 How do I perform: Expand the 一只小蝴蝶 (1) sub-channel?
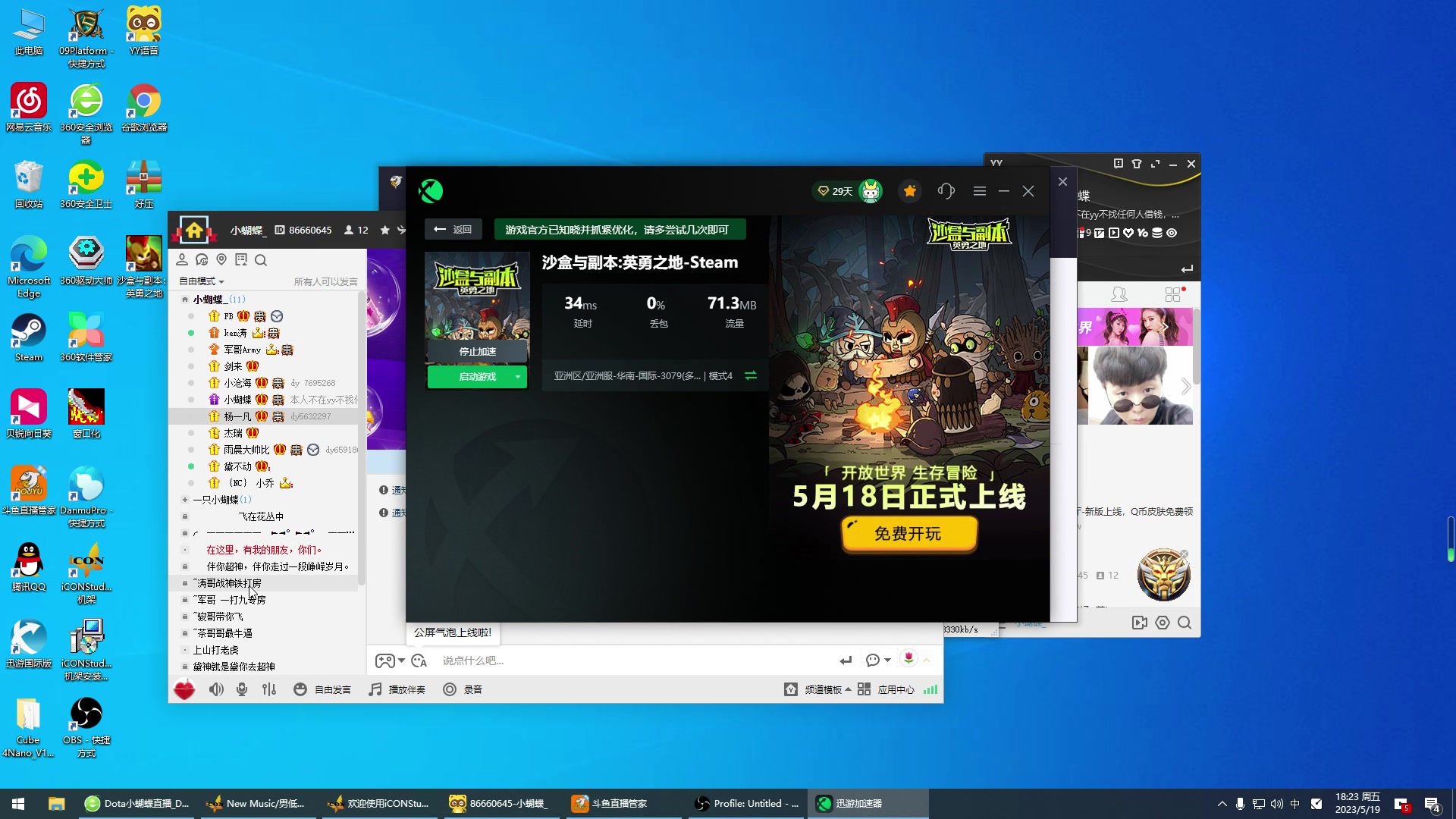[185, 500]
